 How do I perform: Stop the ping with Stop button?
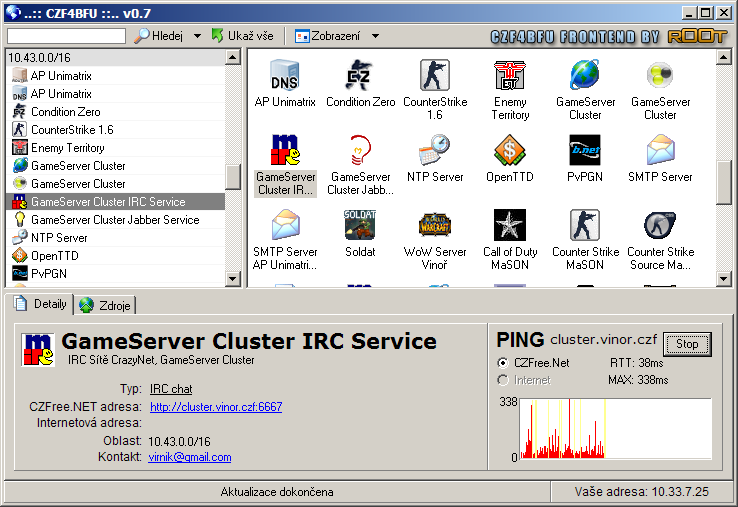[x=687, y=344]
